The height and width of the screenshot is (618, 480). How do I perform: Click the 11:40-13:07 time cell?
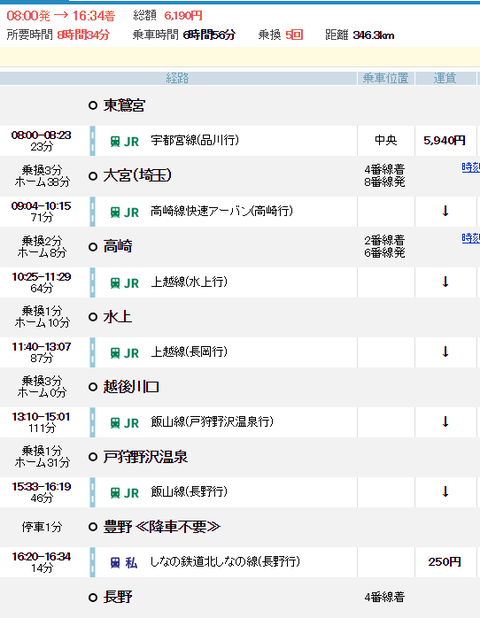[x=41, y=352]
